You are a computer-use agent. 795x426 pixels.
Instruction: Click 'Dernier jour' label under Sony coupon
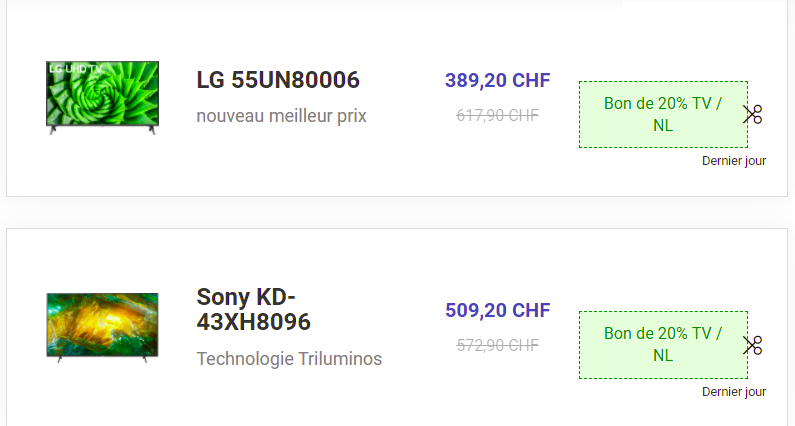click(734, 392)
